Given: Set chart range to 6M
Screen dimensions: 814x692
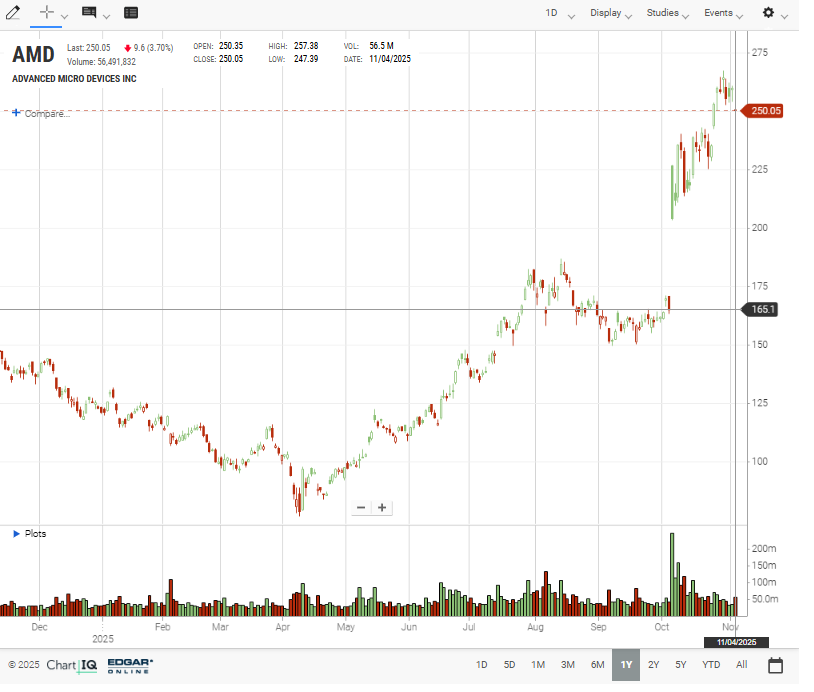Looking at the screenshot, I should point(597,665).
